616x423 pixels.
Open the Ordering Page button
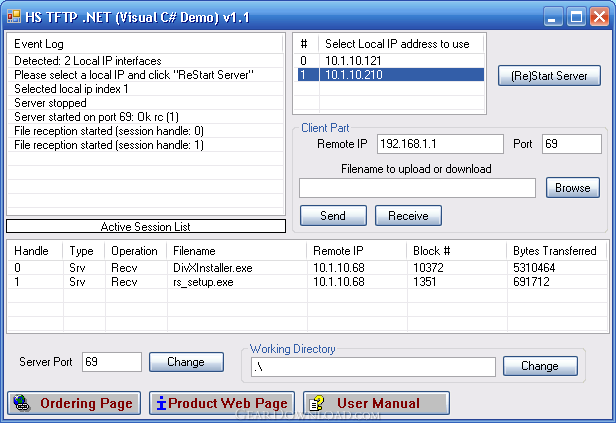point(74,403)
